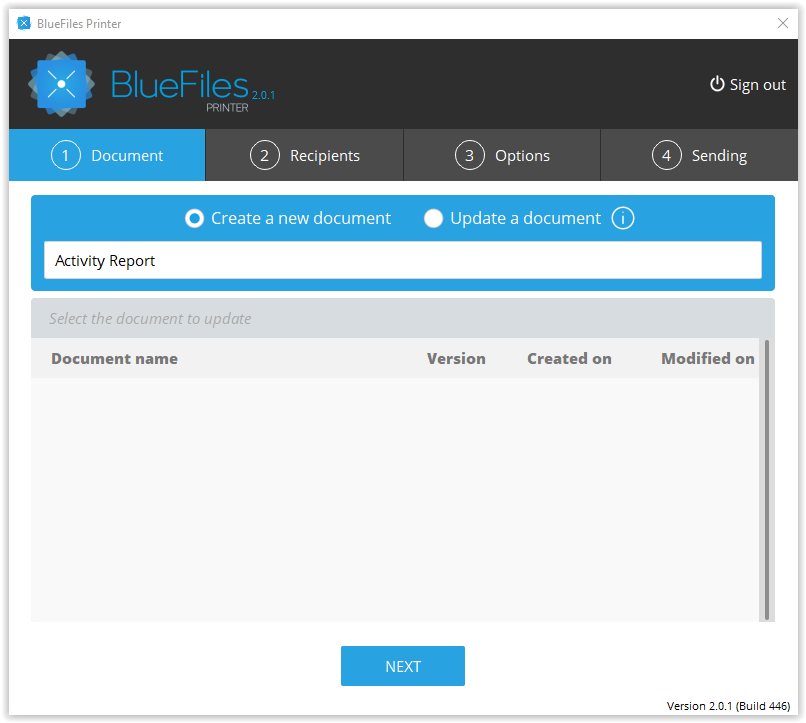Sign out of BlueFiles
Viewport: 806px width, 723px height.
[x=748, y=84]
